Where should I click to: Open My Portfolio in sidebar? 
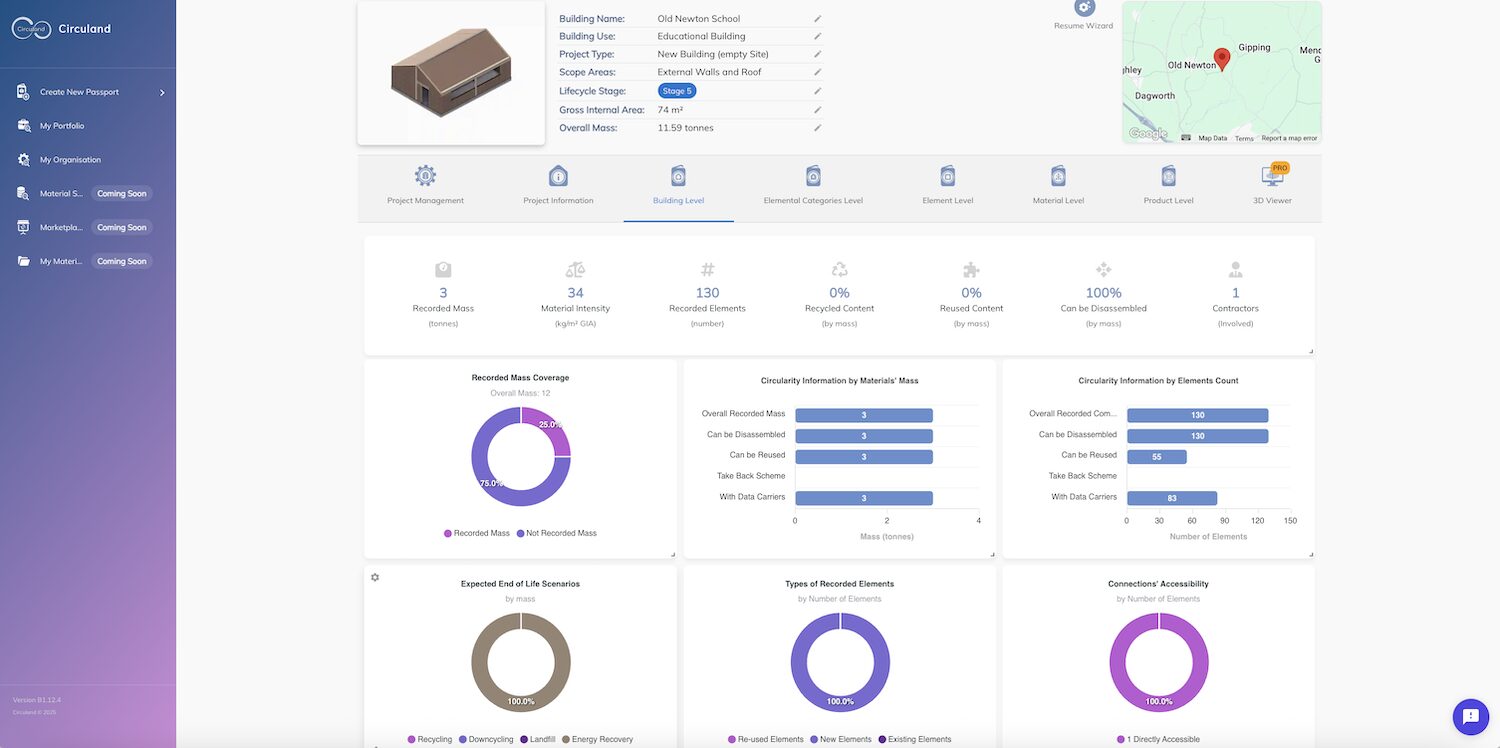(x=62, y=126)
